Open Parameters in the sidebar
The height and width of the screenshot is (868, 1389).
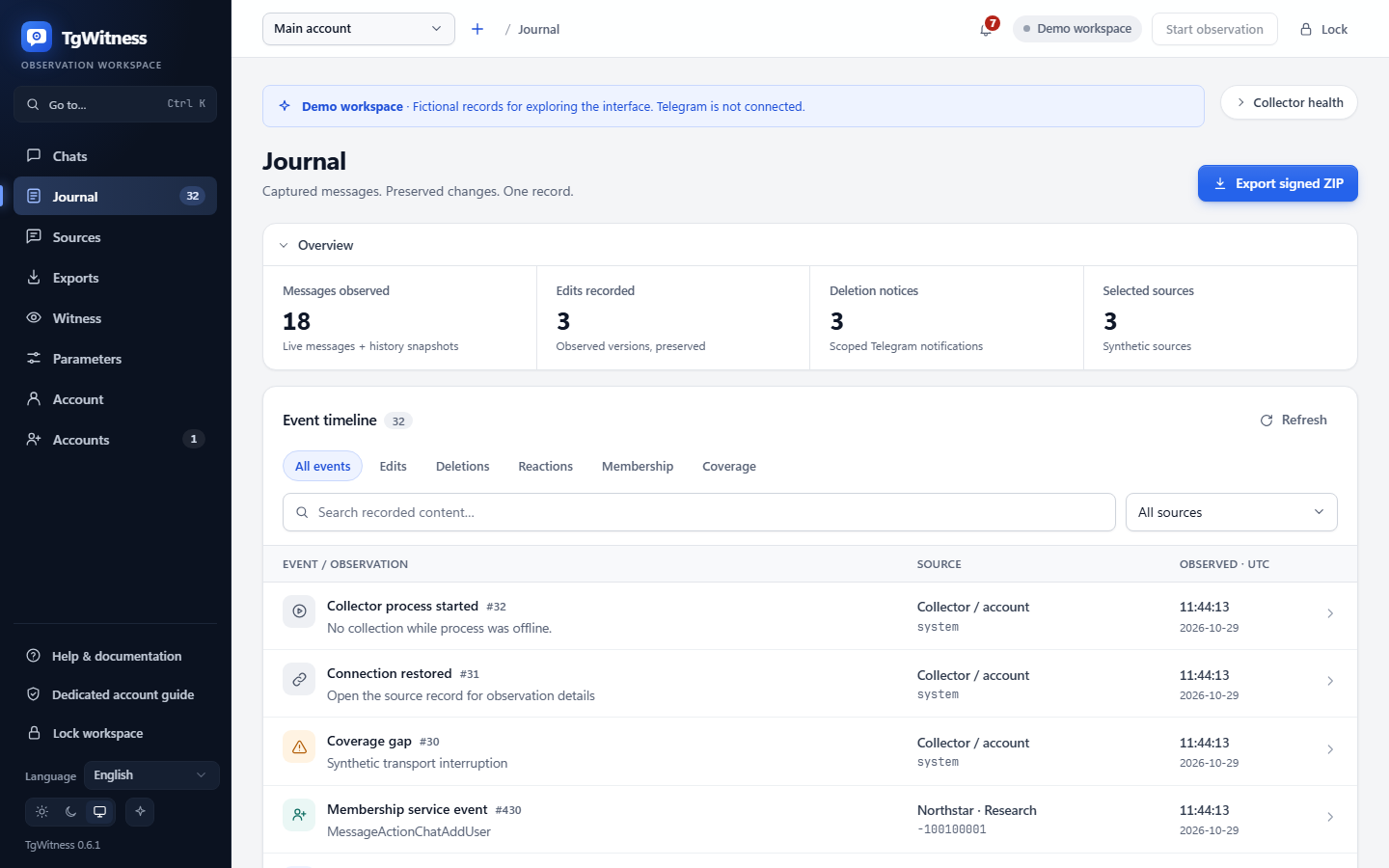[x=115, y=358]
